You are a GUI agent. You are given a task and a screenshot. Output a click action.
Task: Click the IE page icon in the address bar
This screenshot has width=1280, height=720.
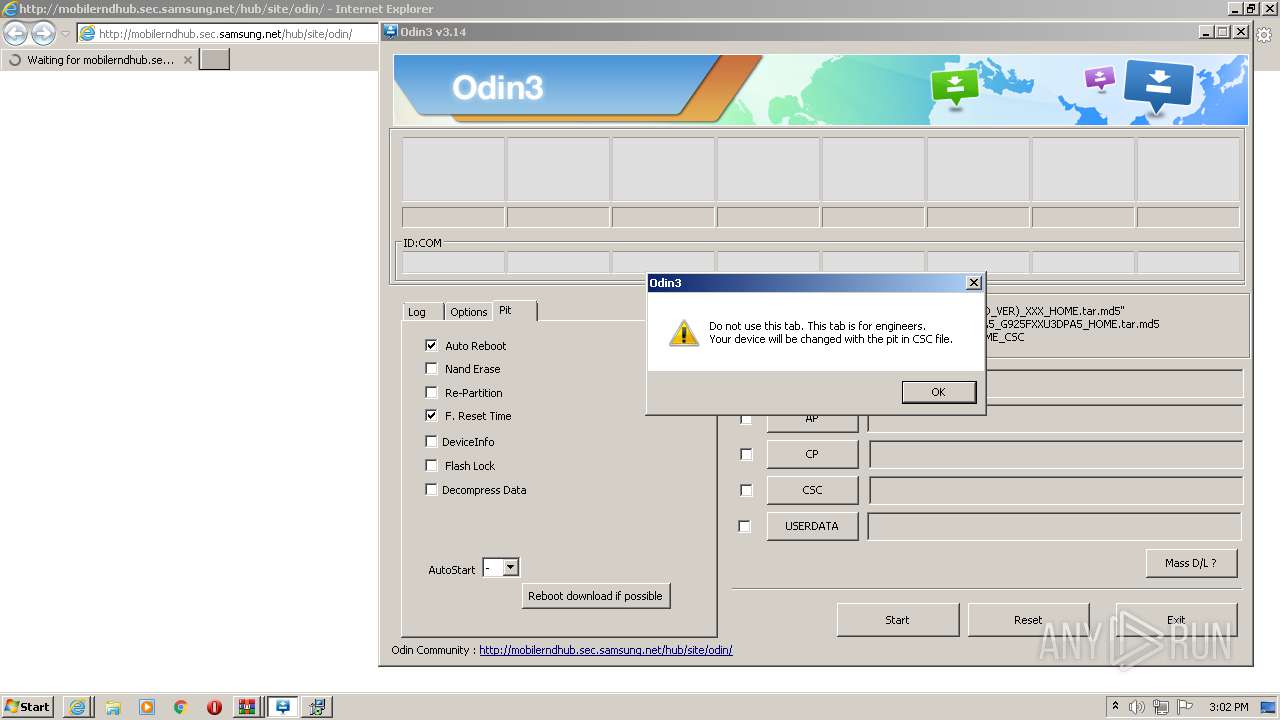tap(88, 33)
